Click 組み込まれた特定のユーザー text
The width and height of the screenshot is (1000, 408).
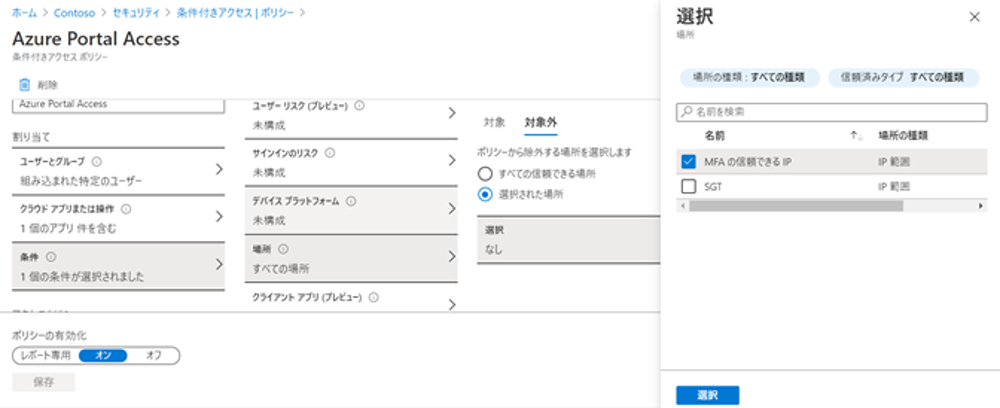point(80,181)
